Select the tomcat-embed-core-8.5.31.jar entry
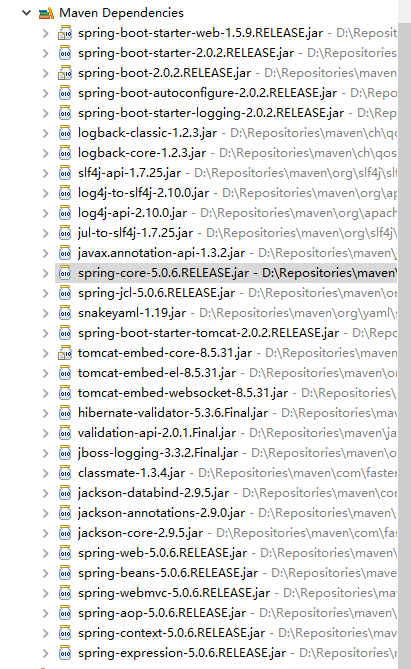 click(x=165, y=353)
